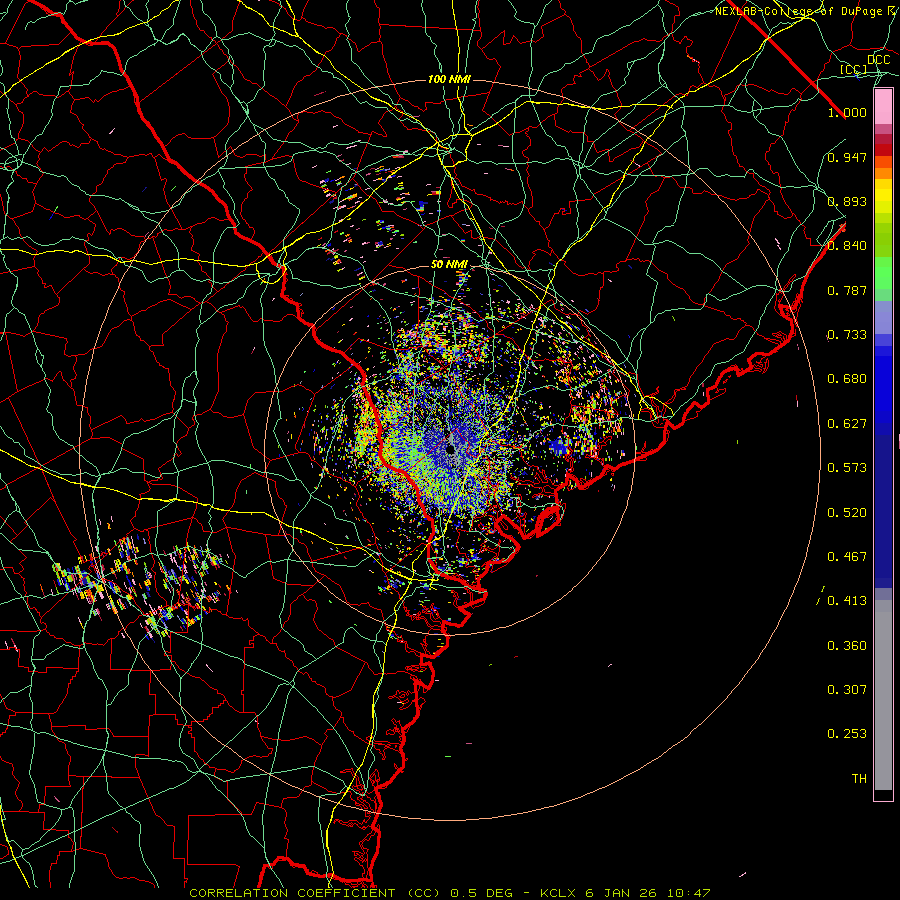Click the TH label on the color scale
The height and width of the screenshot is (900, 900).
(859, 779)
